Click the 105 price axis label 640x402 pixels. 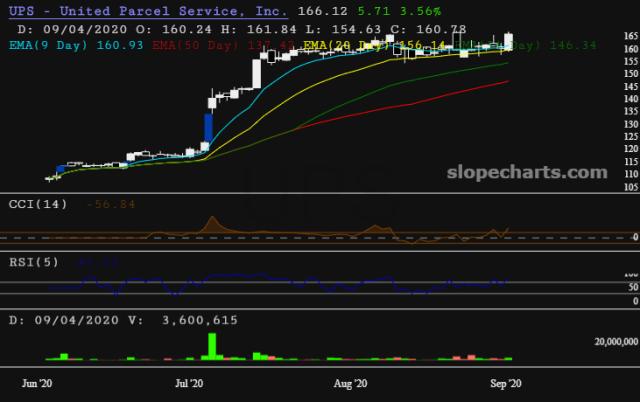pyautogui.click(x=631, y=187)
